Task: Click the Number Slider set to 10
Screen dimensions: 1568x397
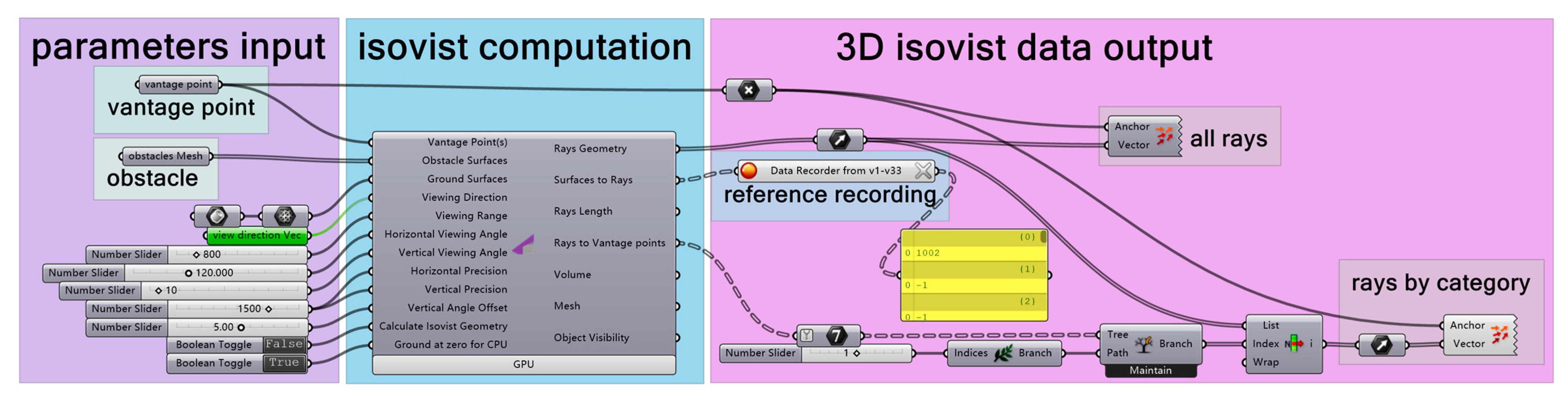Action: pyautogui.click(x=183, y=290)
